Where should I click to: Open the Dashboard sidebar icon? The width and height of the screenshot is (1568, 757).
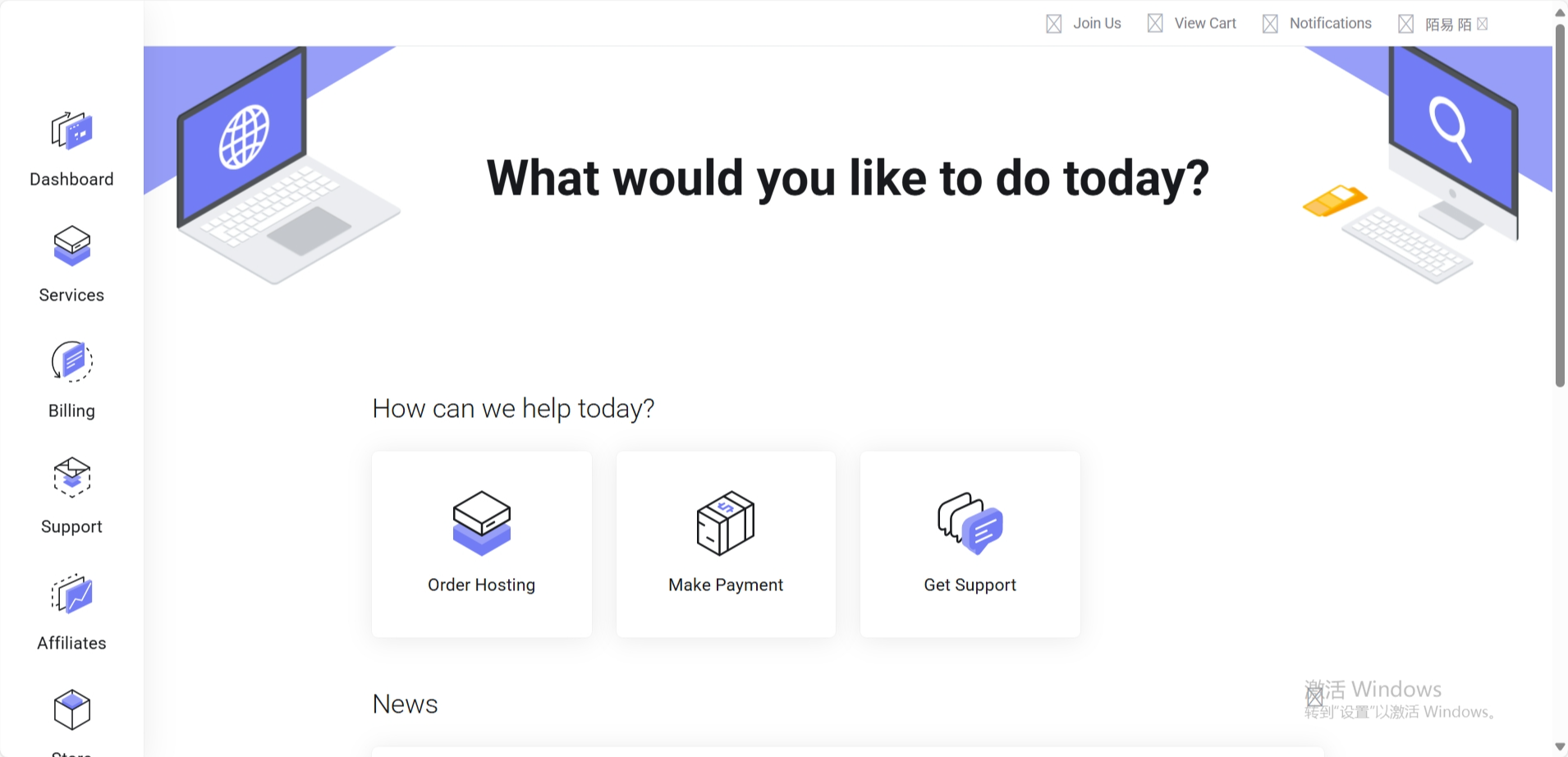[71, 131]
